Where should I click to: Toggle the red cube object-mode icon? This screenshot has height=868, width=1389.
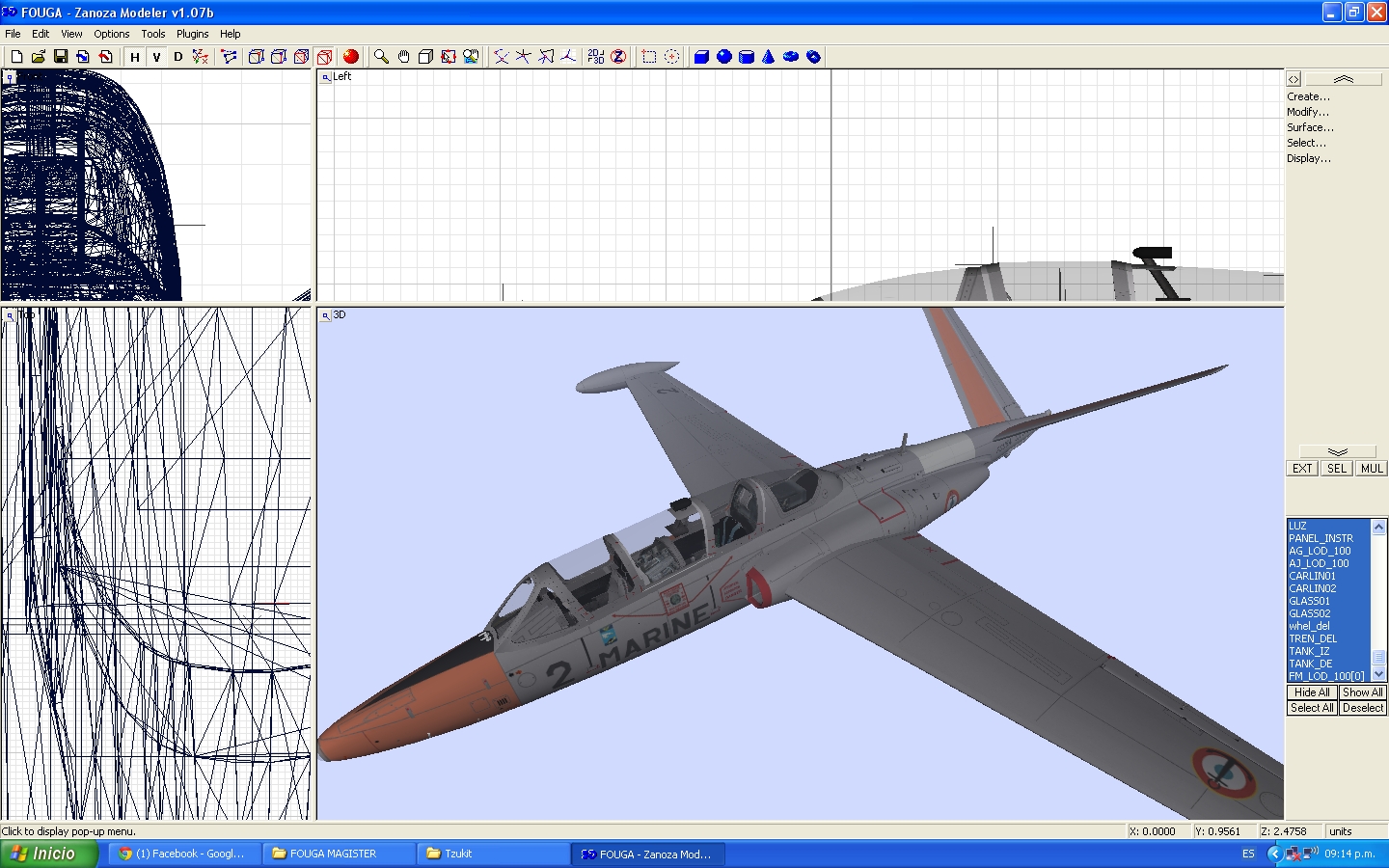coord(324,57)
